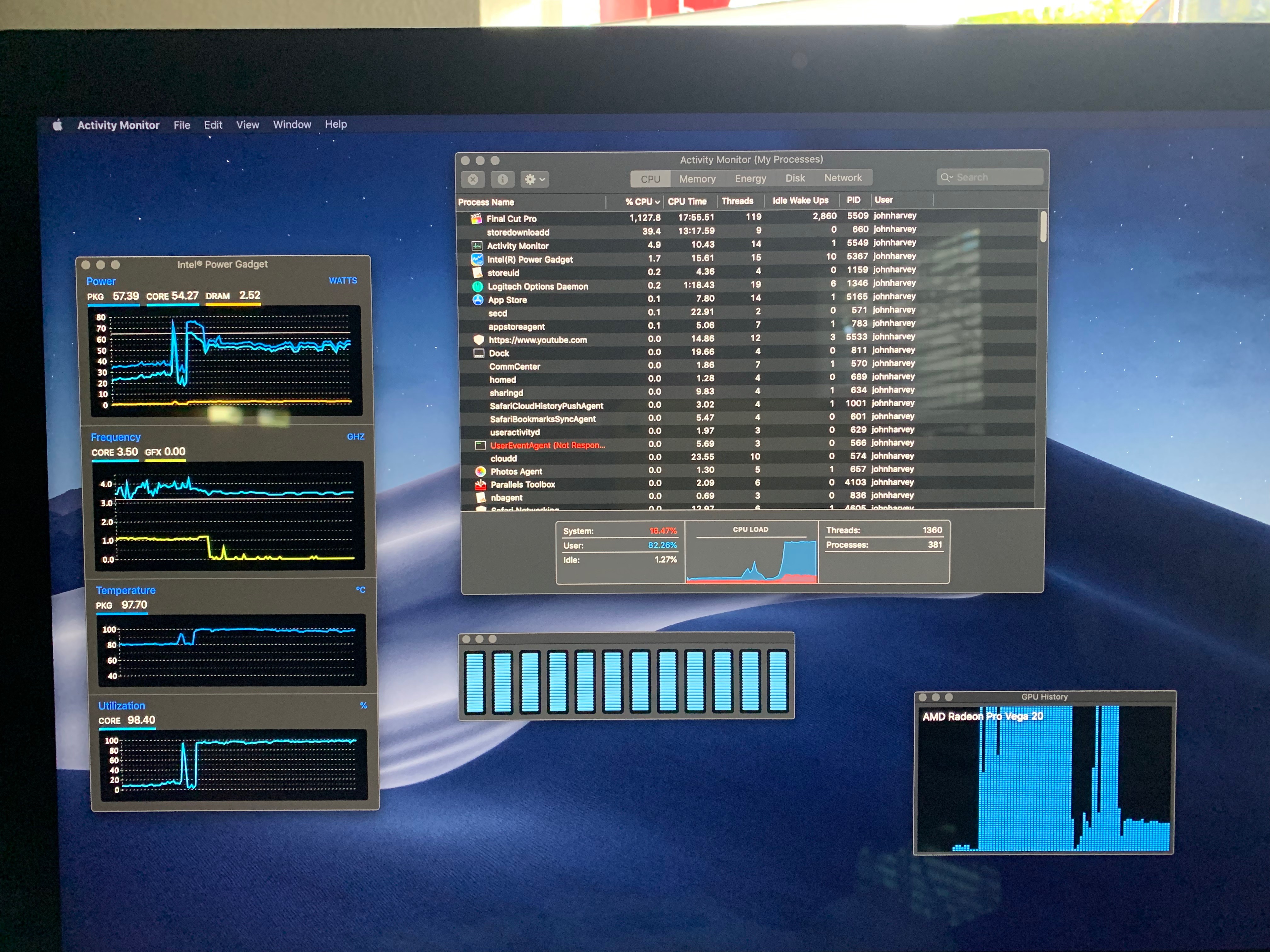
Task: Open the gear action dropdown
Action: pos(535,180)
